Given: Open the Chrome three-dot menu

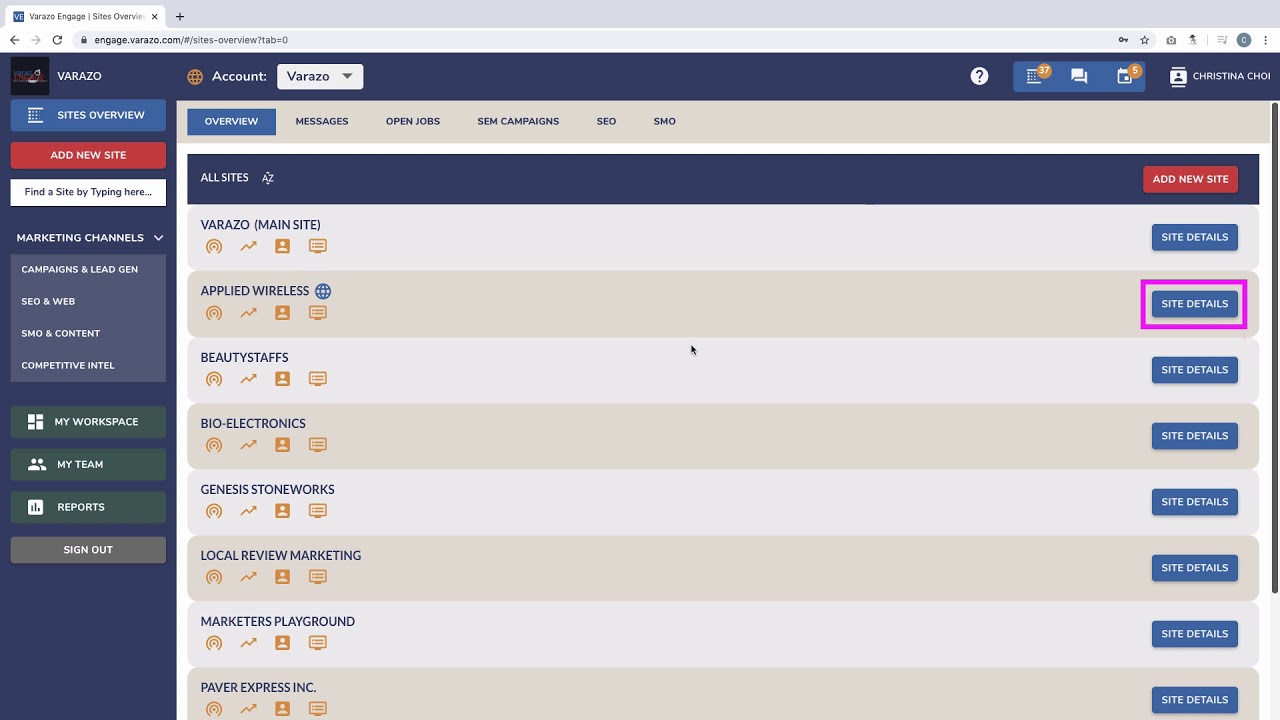Looking at the screenshot, I should click(1266, 40).
